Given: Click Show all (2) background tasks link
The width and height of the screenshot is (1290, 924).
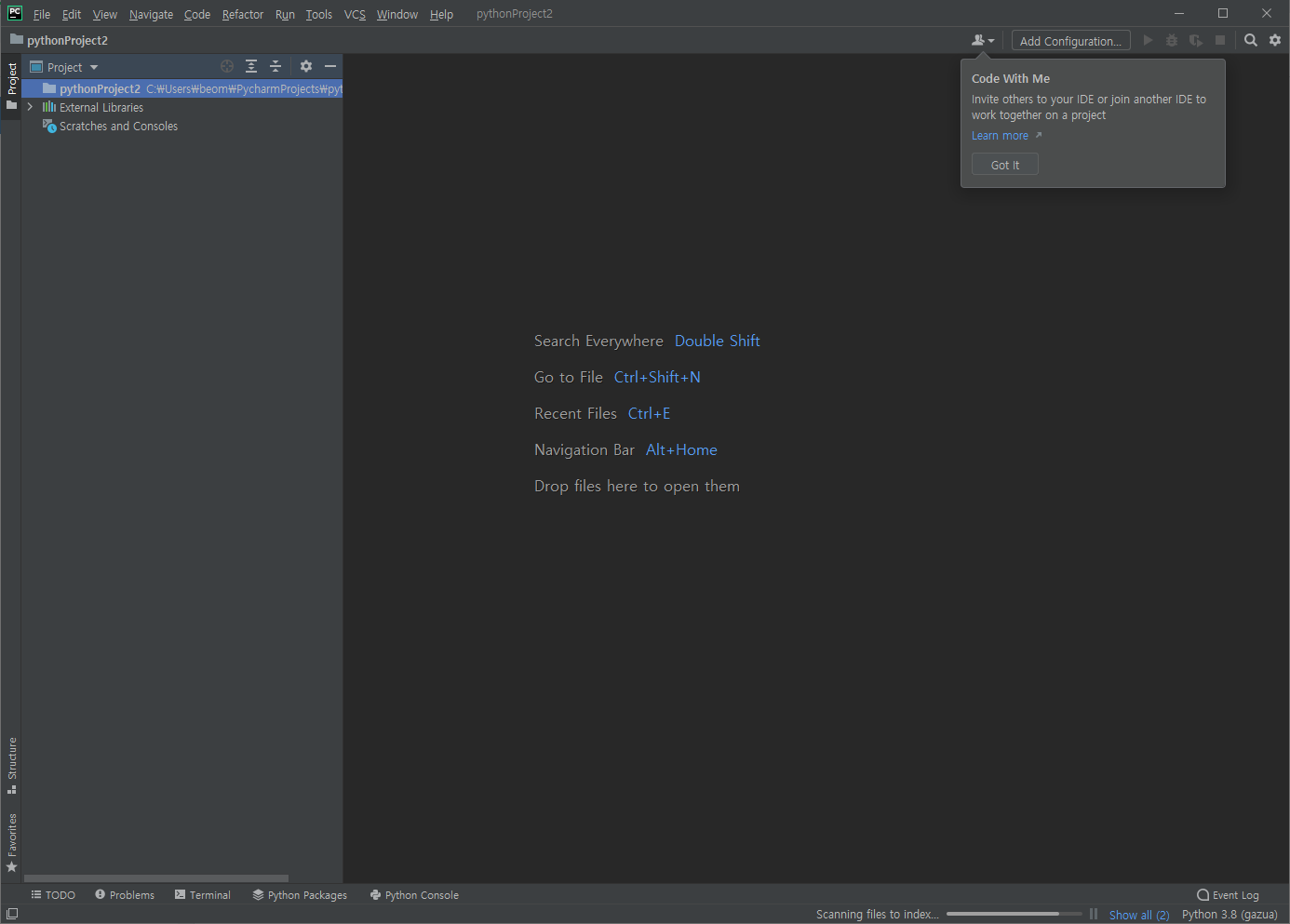Looking at the screenshot, I should point(1139,915).
